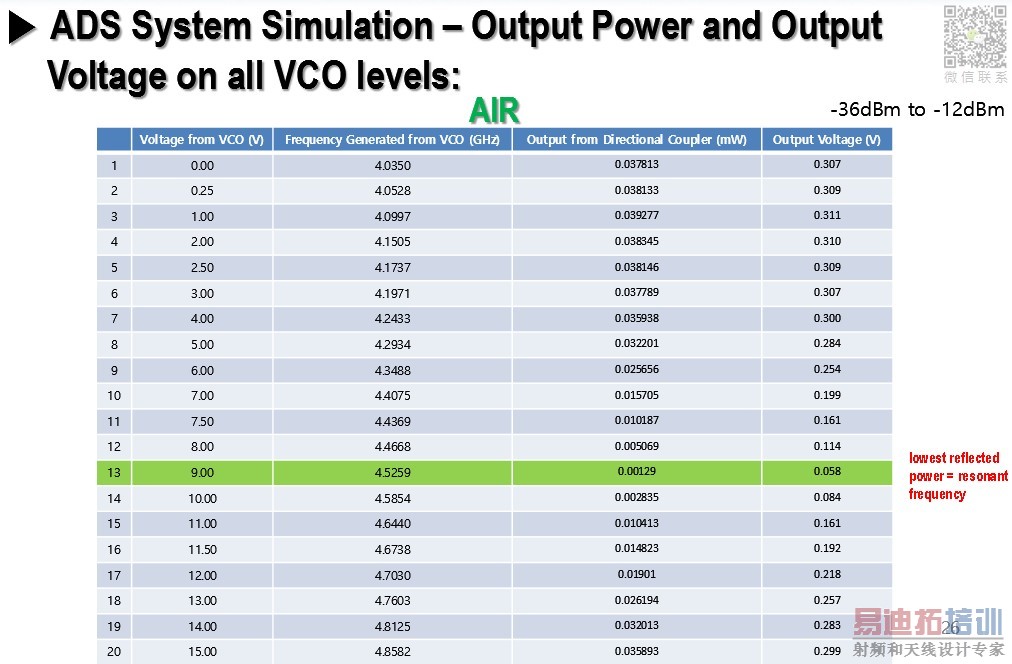Click coupler output value 0.025656
Viewport: 1012px width, 664px height.
pos(636,369)
